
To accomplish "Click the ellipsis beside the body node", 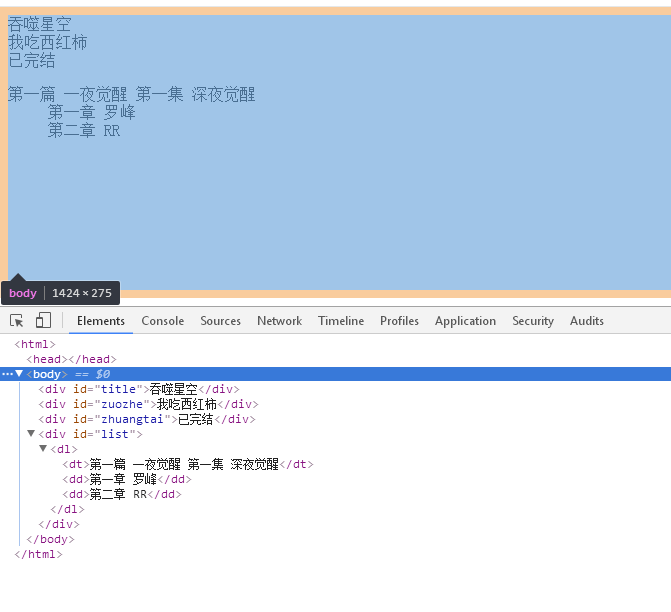I will pos(6,374).
